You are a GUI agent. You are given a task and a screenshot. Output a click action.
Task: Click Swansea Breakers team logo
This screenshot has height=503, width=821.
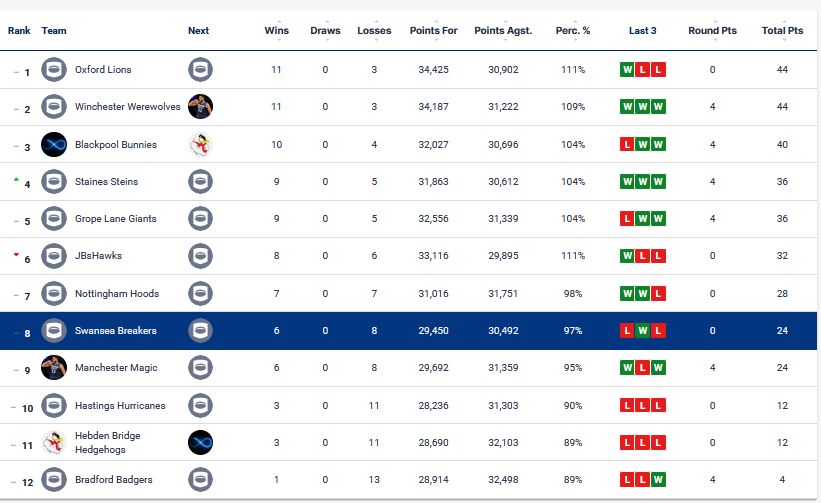click(x=54, y=330)
